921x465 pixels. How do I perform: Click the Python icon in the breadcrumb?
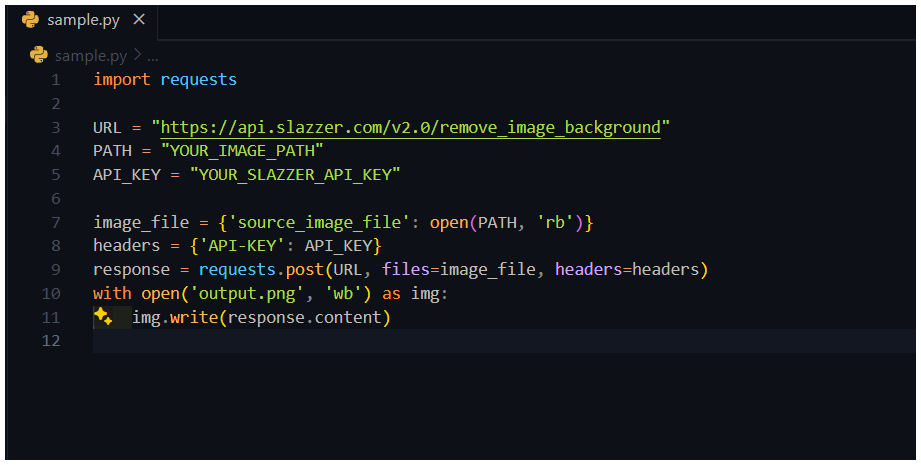click(x=39, y=55)
